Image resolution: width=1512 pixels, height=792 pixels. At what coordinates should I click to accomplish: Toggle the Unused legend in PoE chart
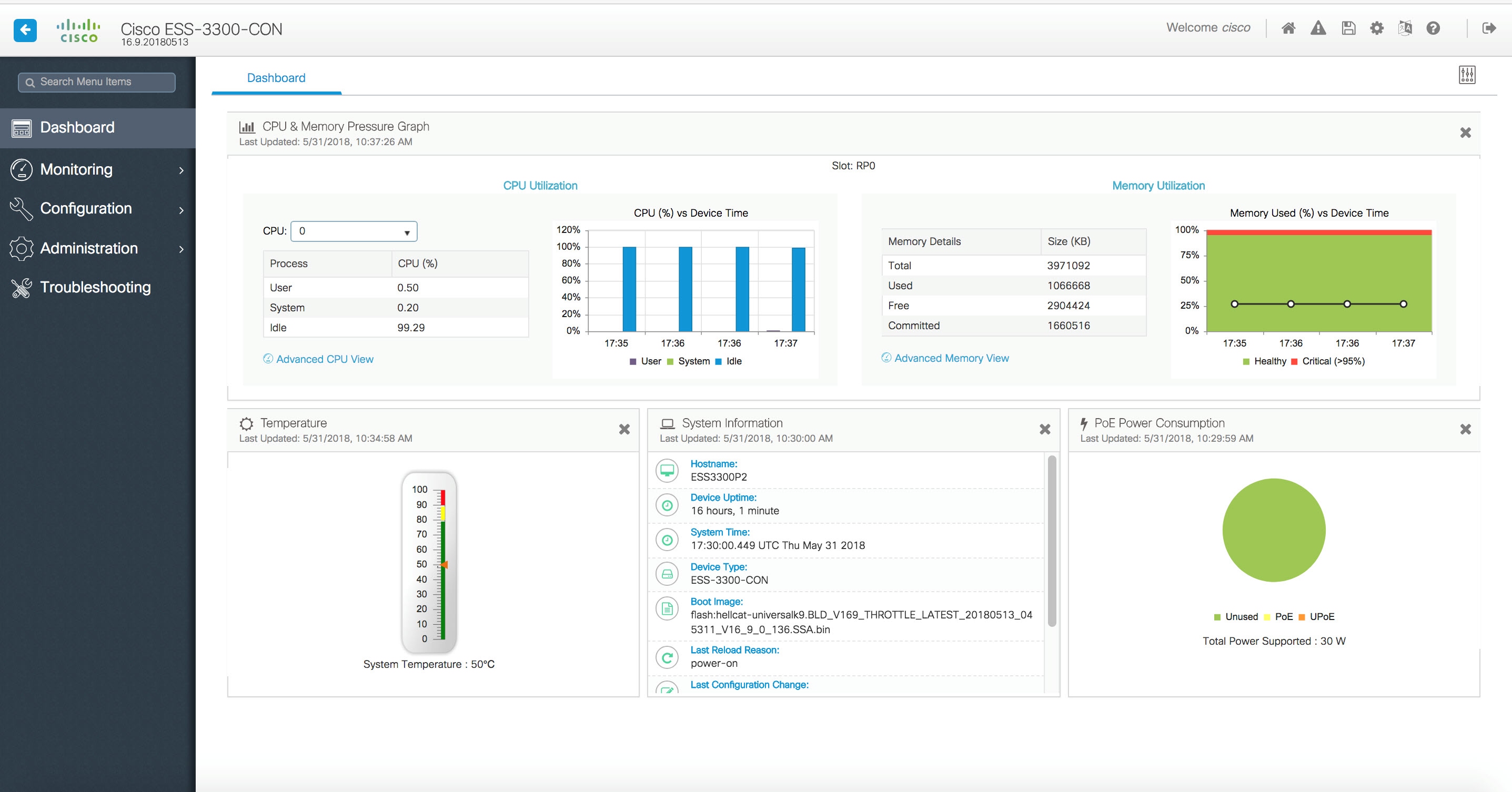pyautogui.click(x=1236, y=617)
